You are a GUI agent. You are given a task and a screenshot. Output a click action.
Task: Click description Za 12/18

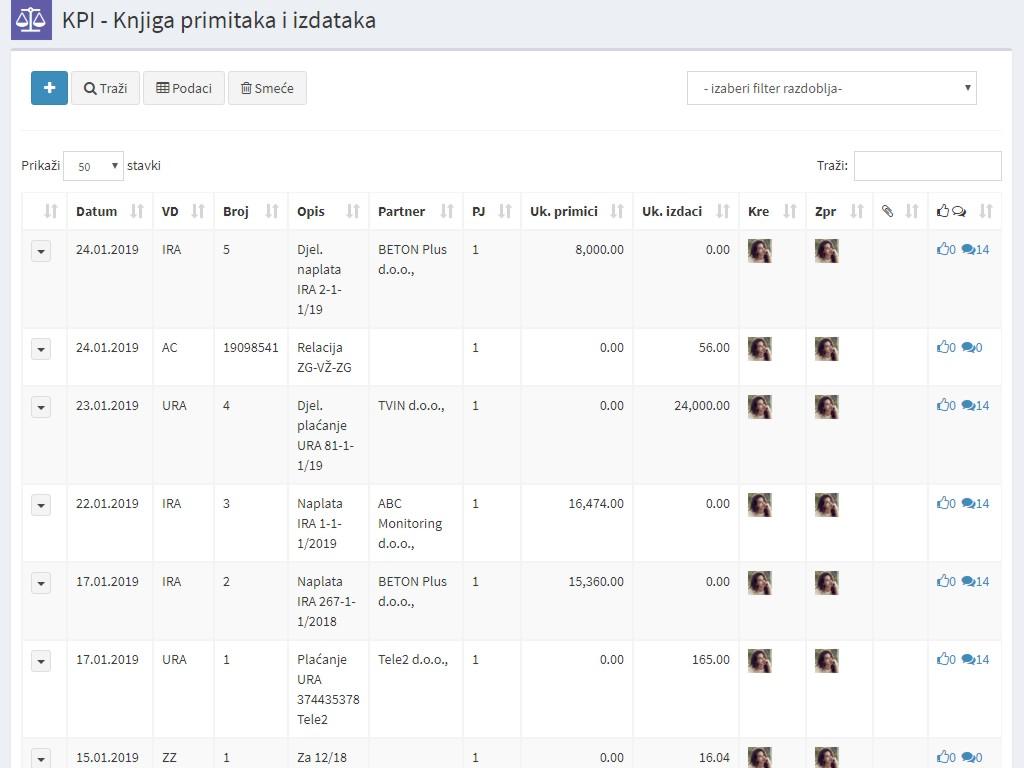[322, 758]
